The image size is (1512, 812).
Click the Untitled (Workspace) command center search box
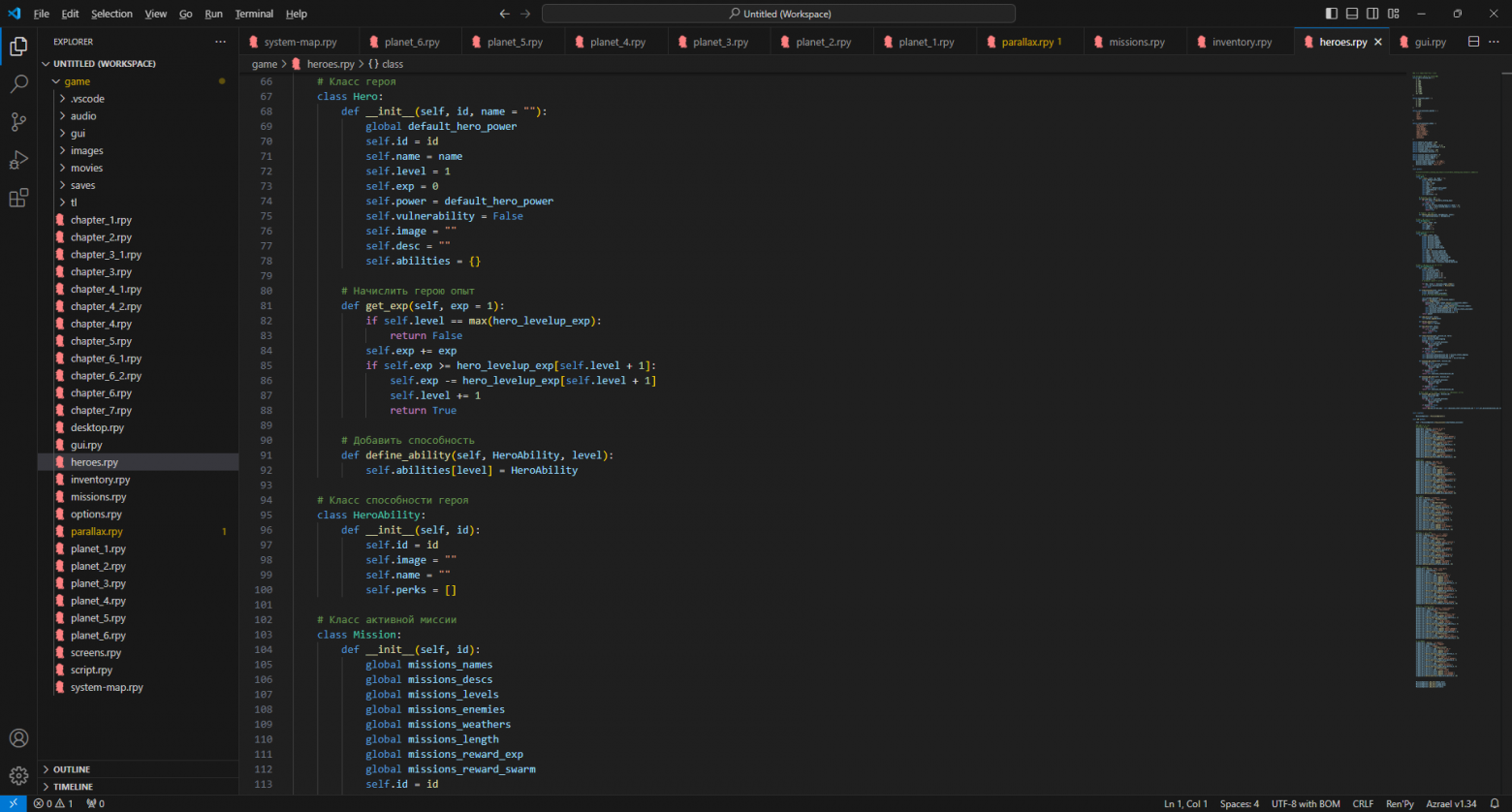point(778,14)
